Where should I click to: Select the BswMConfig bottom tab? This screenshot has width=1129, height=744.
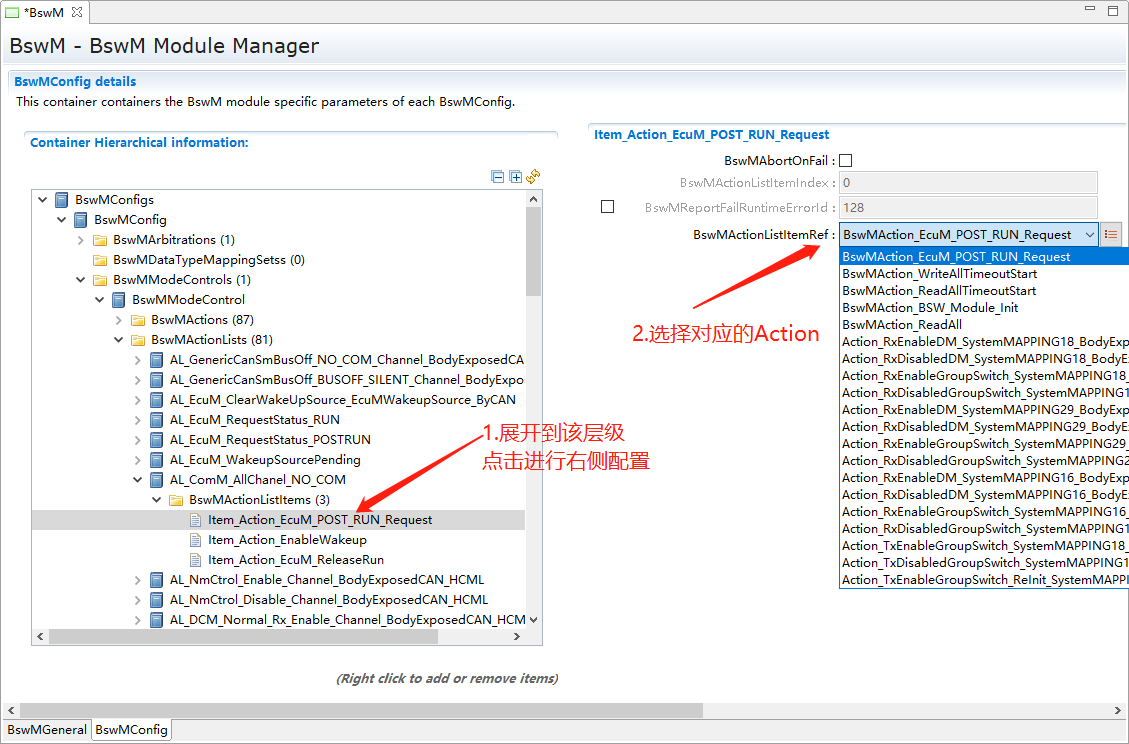click(131, 730)
